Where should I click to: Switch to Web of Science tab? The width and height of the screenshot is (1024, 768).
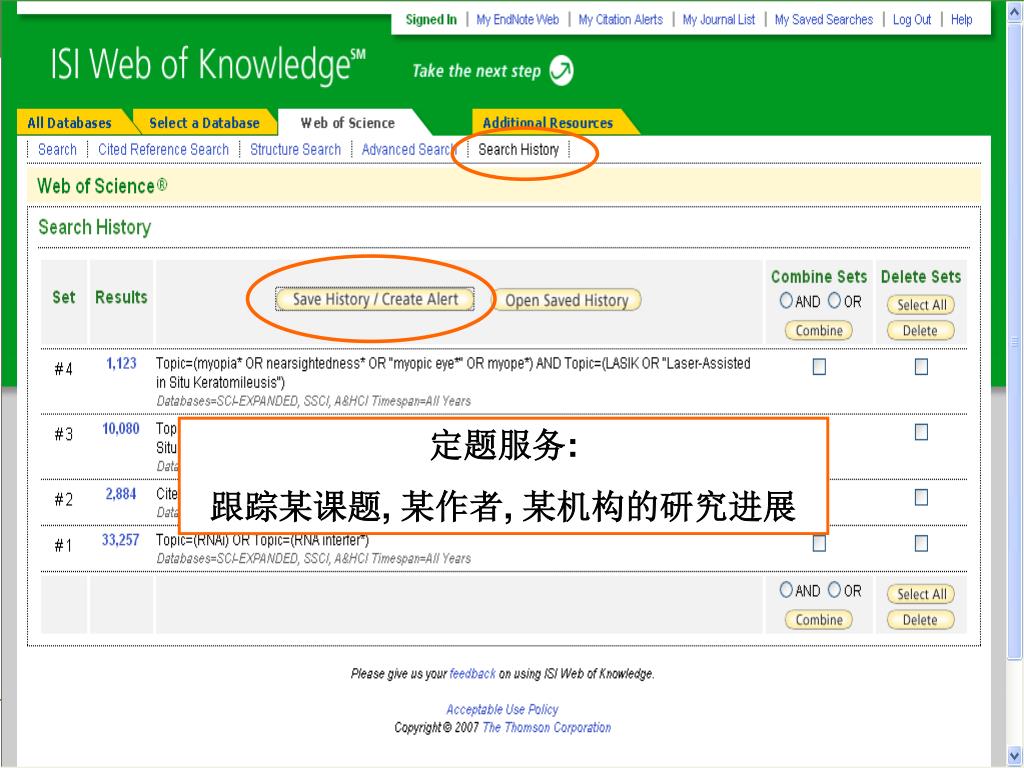click(x=347, y=123)
